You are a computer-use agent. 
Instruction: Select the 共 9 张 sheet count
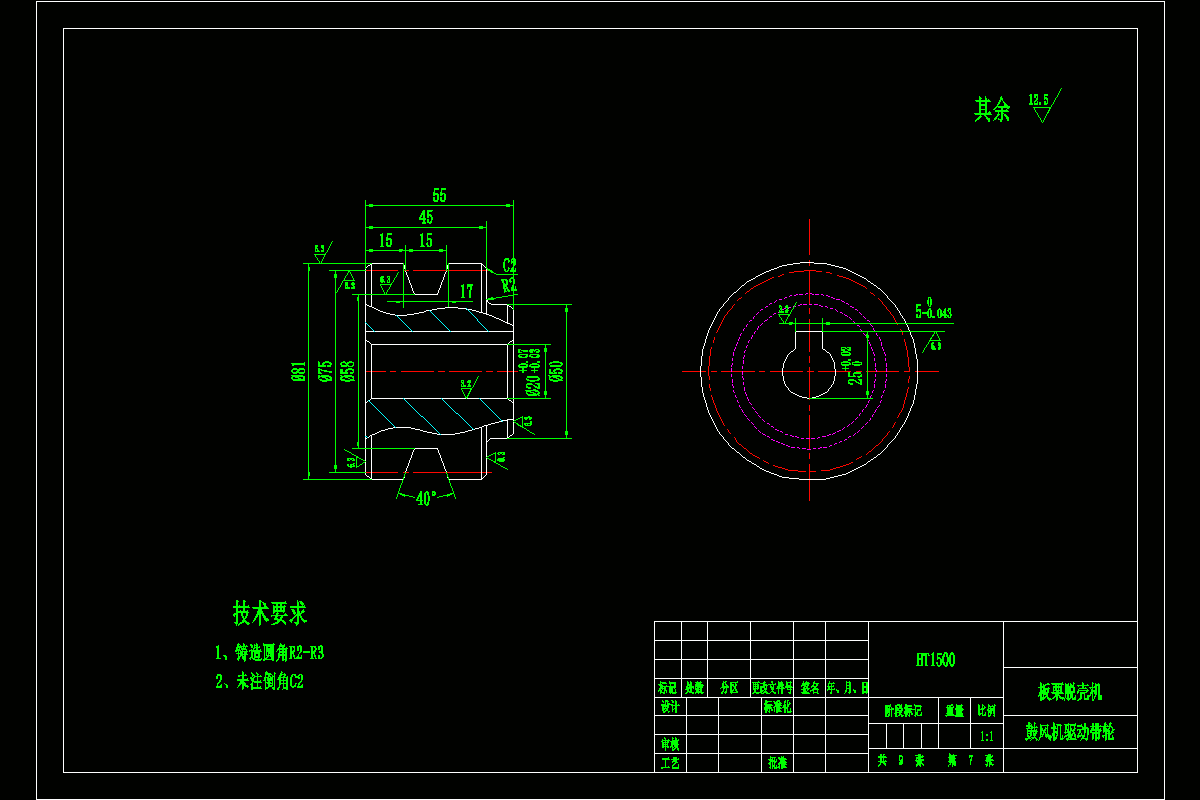901,761
